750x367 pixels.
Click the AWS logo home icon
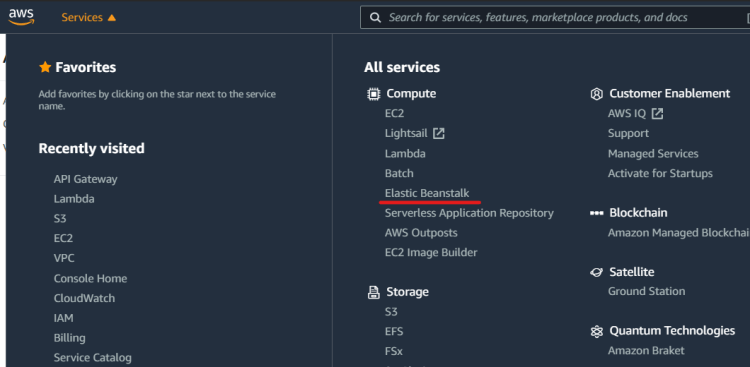pyautogui.click(x=21, y=17)
